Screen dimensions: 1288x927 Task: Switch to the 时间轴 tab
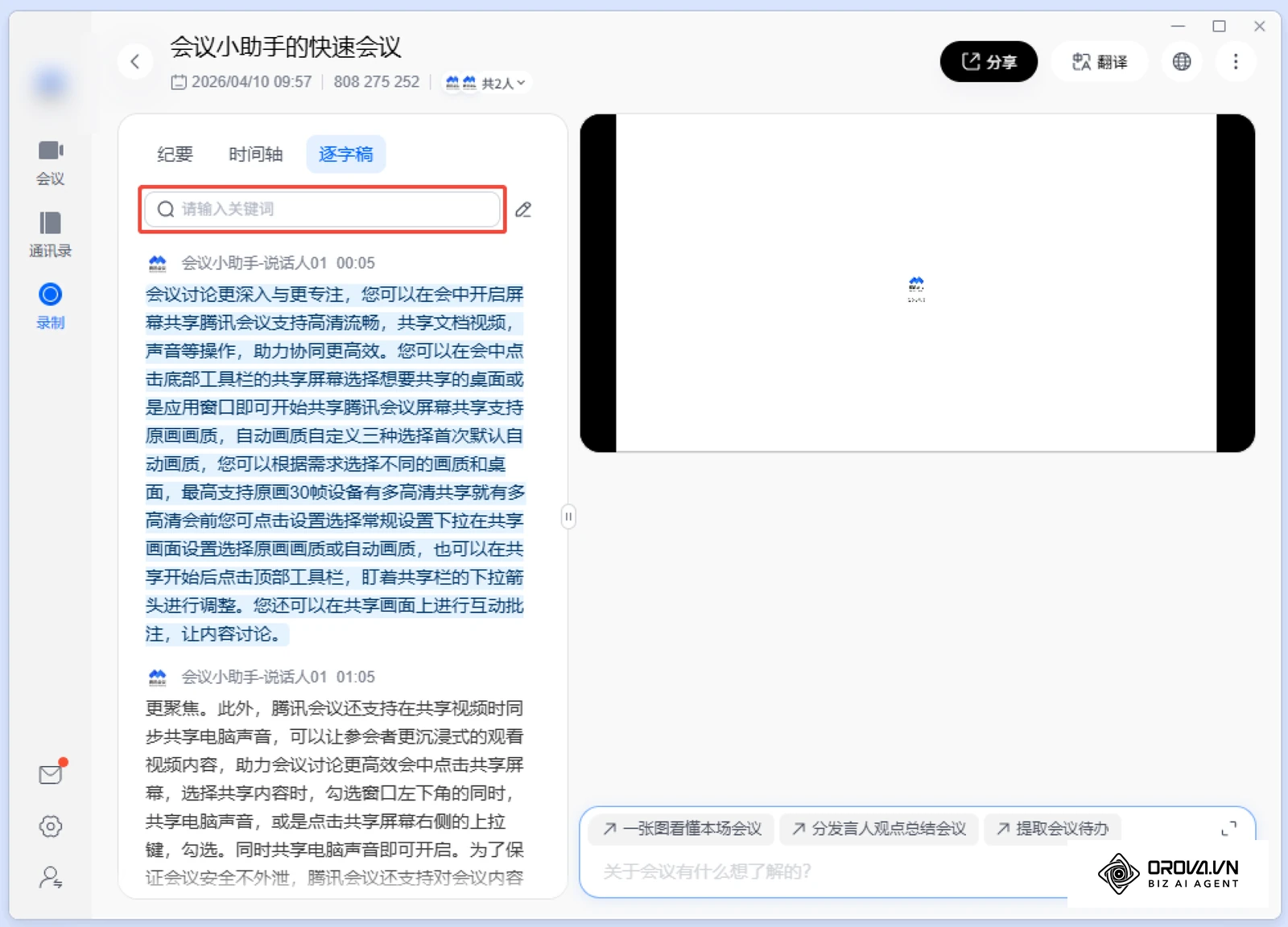pos(255,154)
